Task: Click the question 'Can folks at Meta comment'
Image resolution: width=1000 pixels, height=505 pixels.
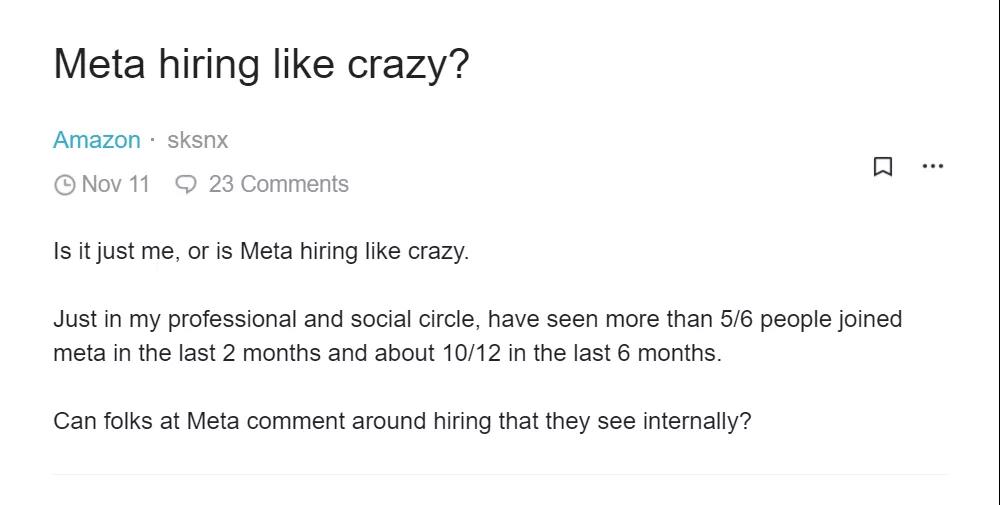Action: [402, 421]
